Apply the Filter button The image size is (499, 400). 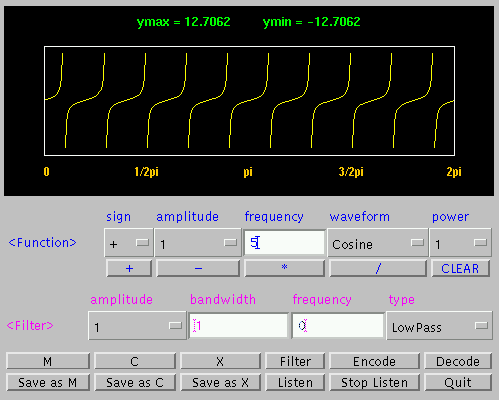pos(295,361)
